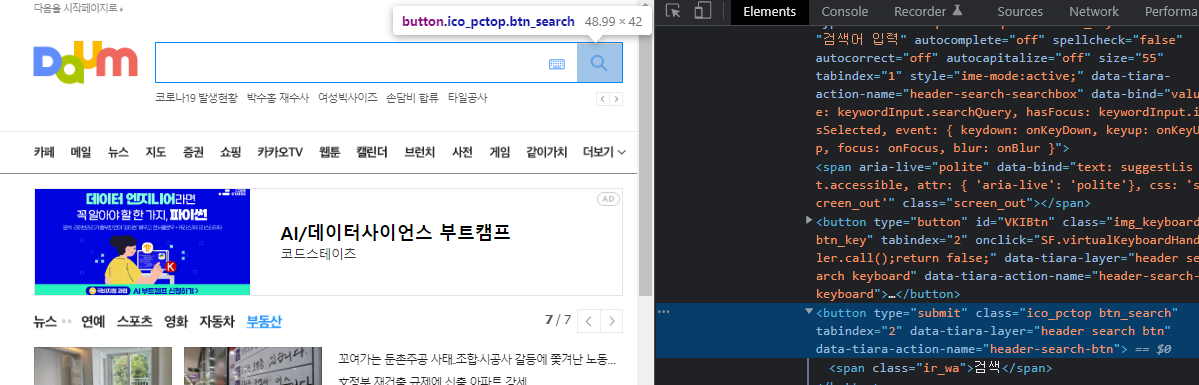Screen dimensions: 1199x385
Task: Open 웹툰 in navigation menu
Action: [330, 152]
